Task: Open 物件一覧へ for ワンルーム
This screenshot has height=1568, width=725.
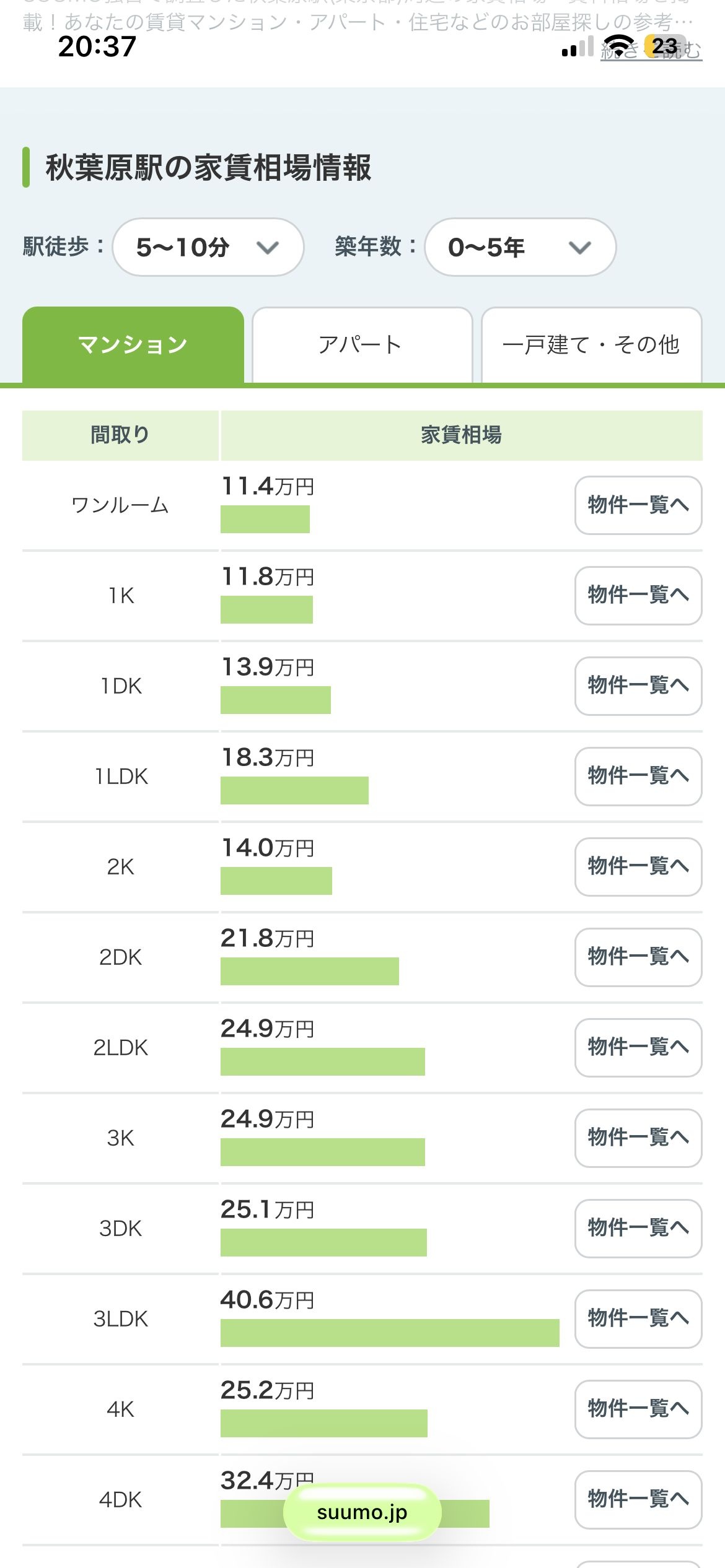Action: click(x=638, y=505)
